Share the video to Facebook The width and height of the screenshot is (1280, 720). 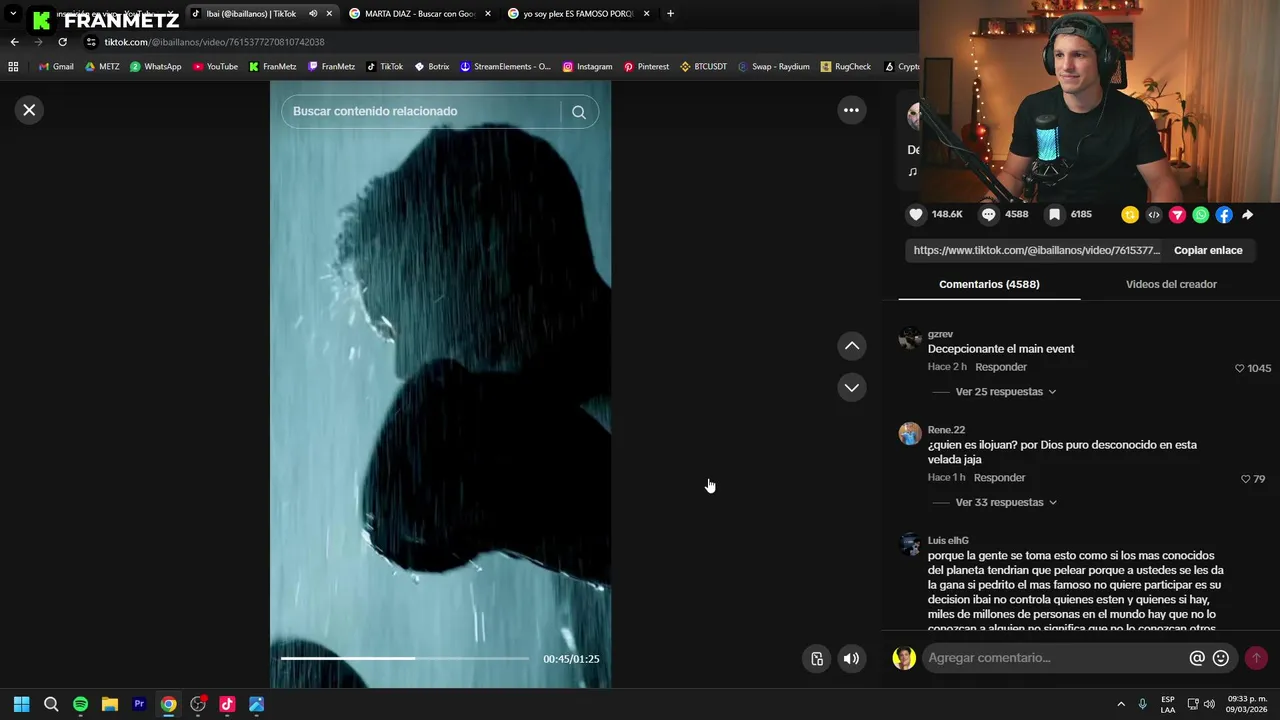pos(1224,215)
